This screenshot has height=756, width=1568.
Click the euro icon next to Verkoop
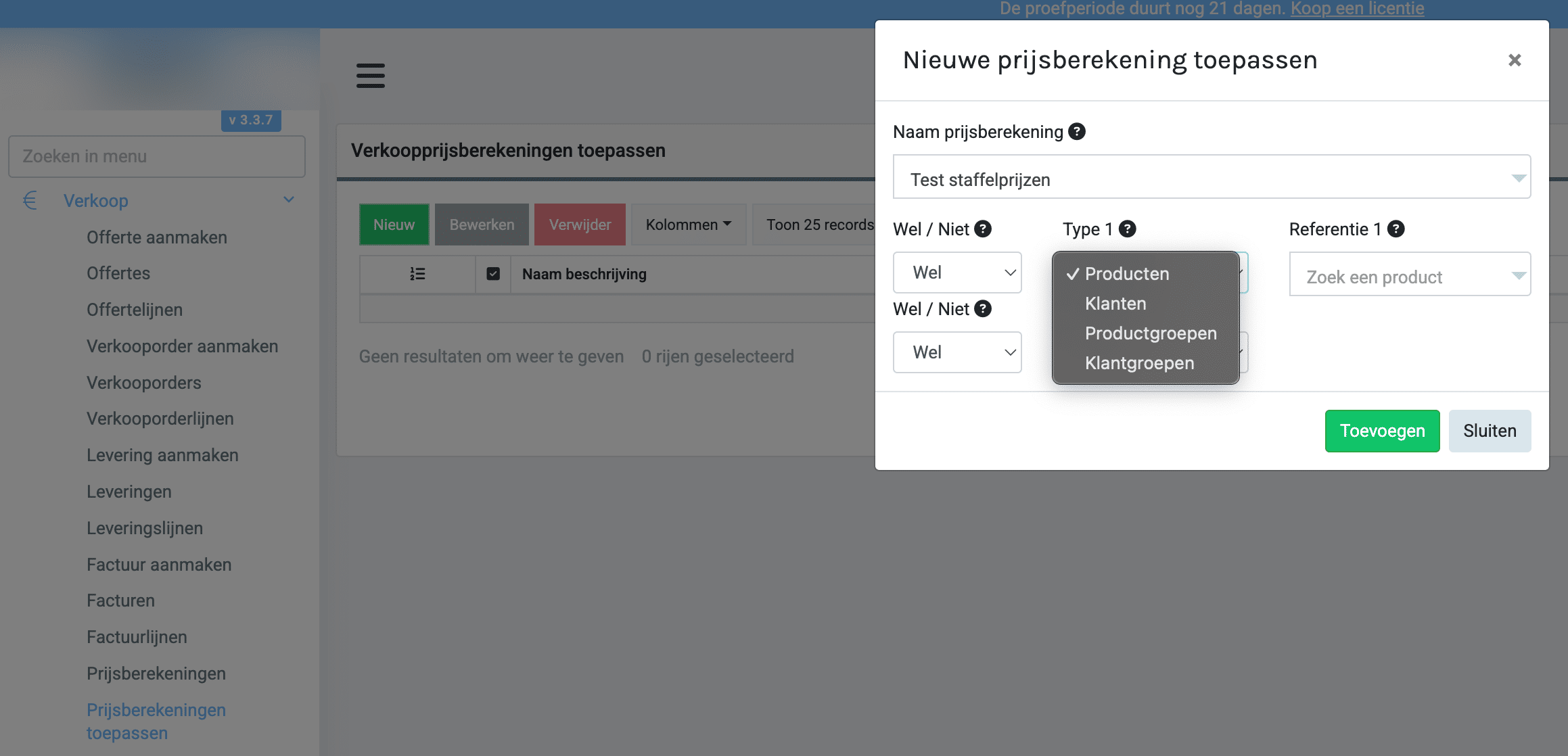tap(30, 200)
